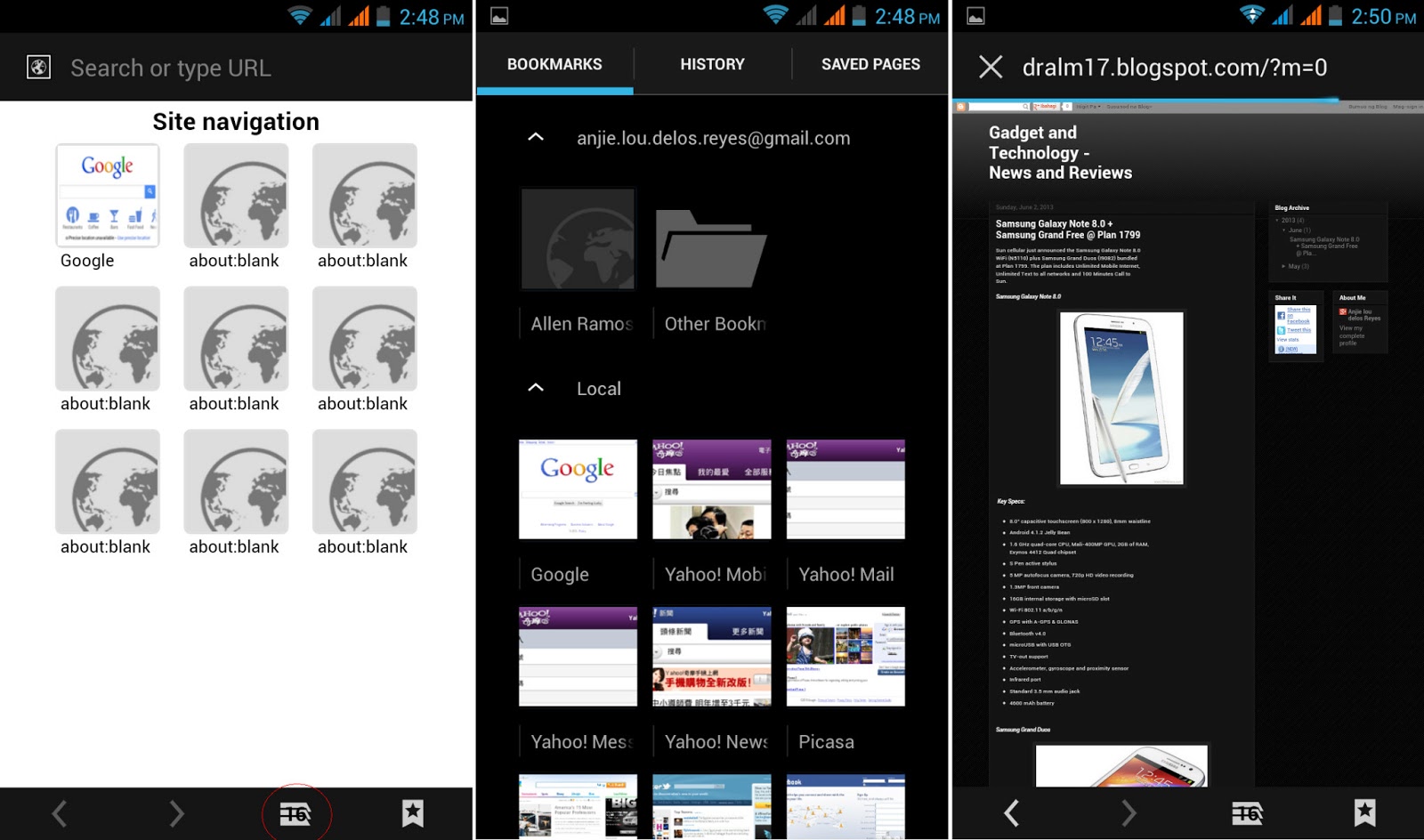Viewport: 1424px width, 840px height.
Task: Tap the dralm17.blogspot.com URL bar
Action: coord(1175,67)
